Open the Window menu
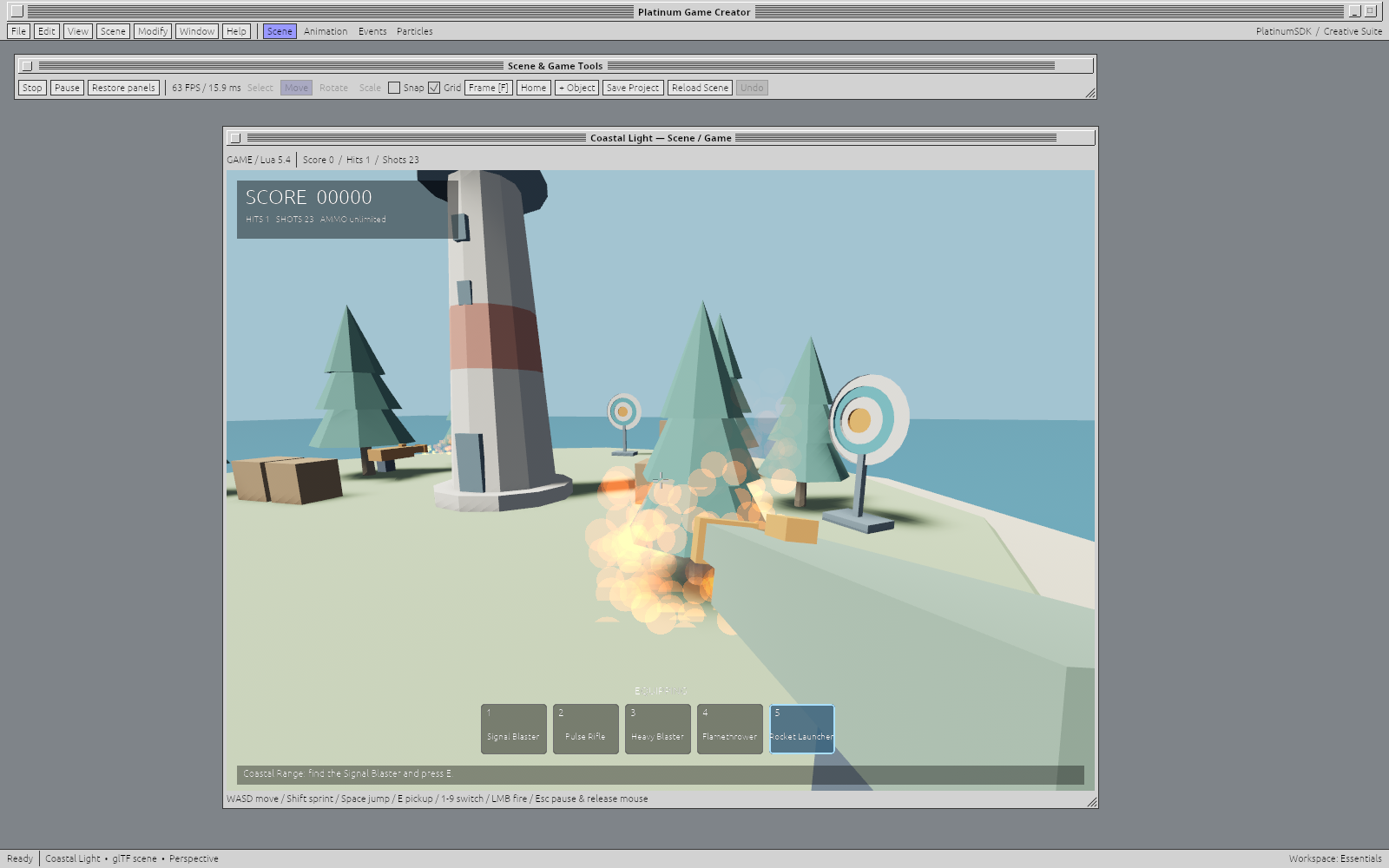The width and height of the screenshot is (1389, 868). pos(197,31)
